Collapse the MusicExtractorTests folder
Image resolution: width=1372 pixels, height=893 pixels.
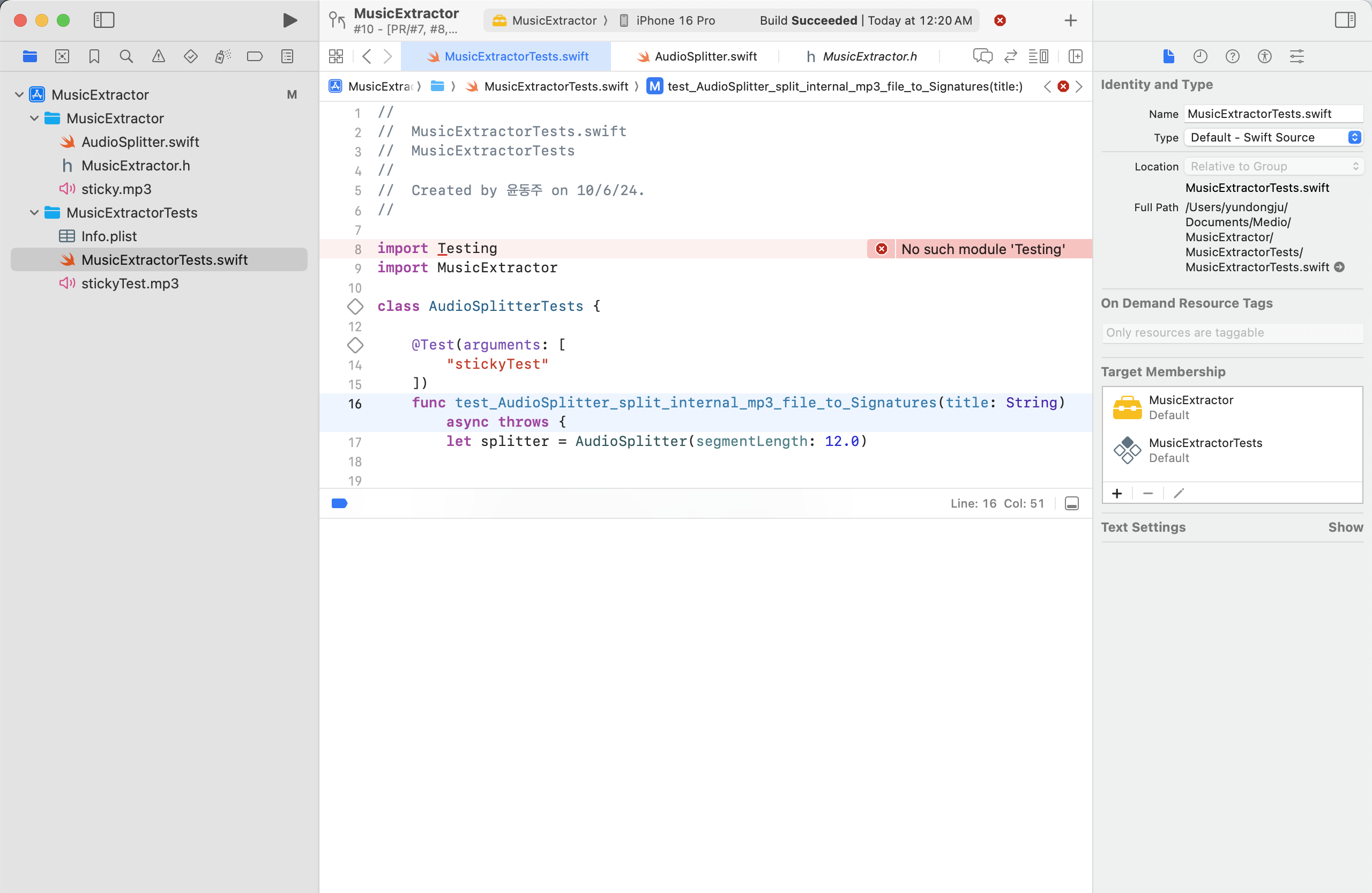pyautogui.click(x=35, y=213)
